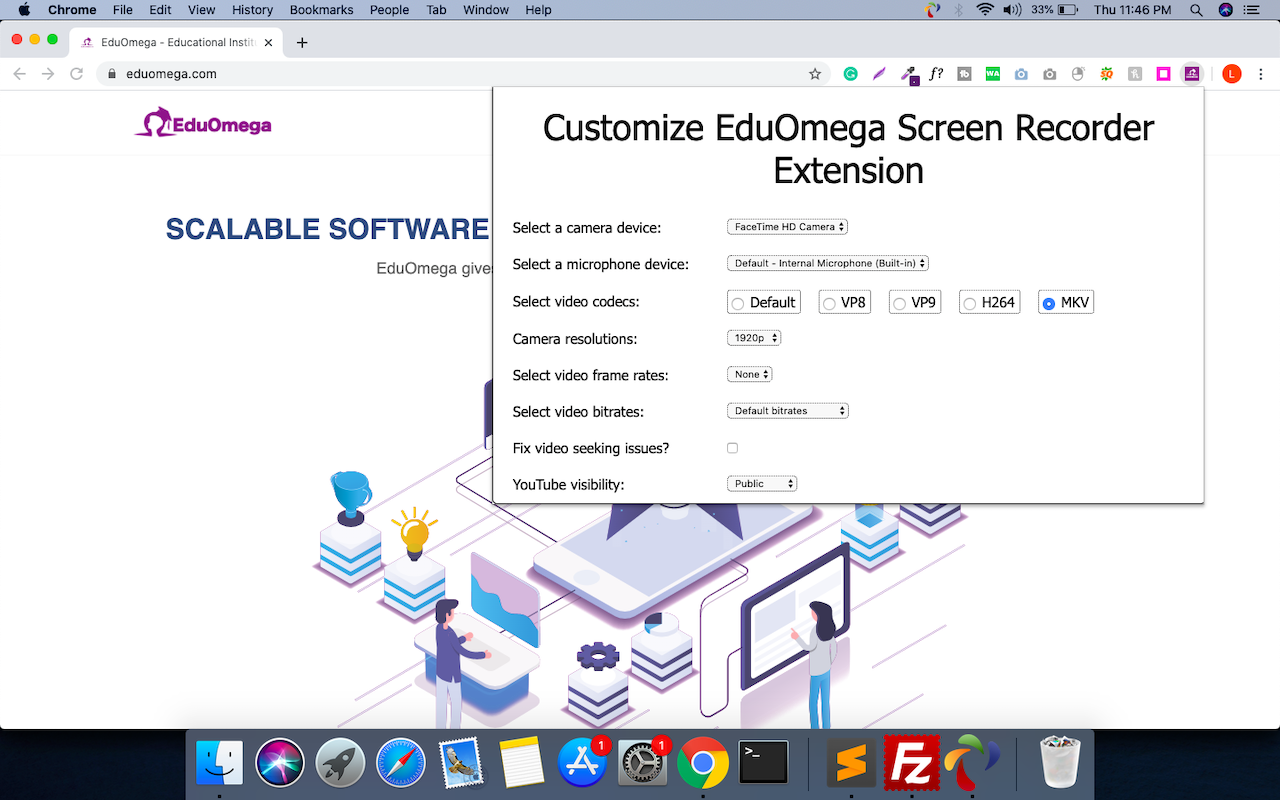Bookmark the page with the star icon
The image size is (1280, 800).
pos(814,73)
